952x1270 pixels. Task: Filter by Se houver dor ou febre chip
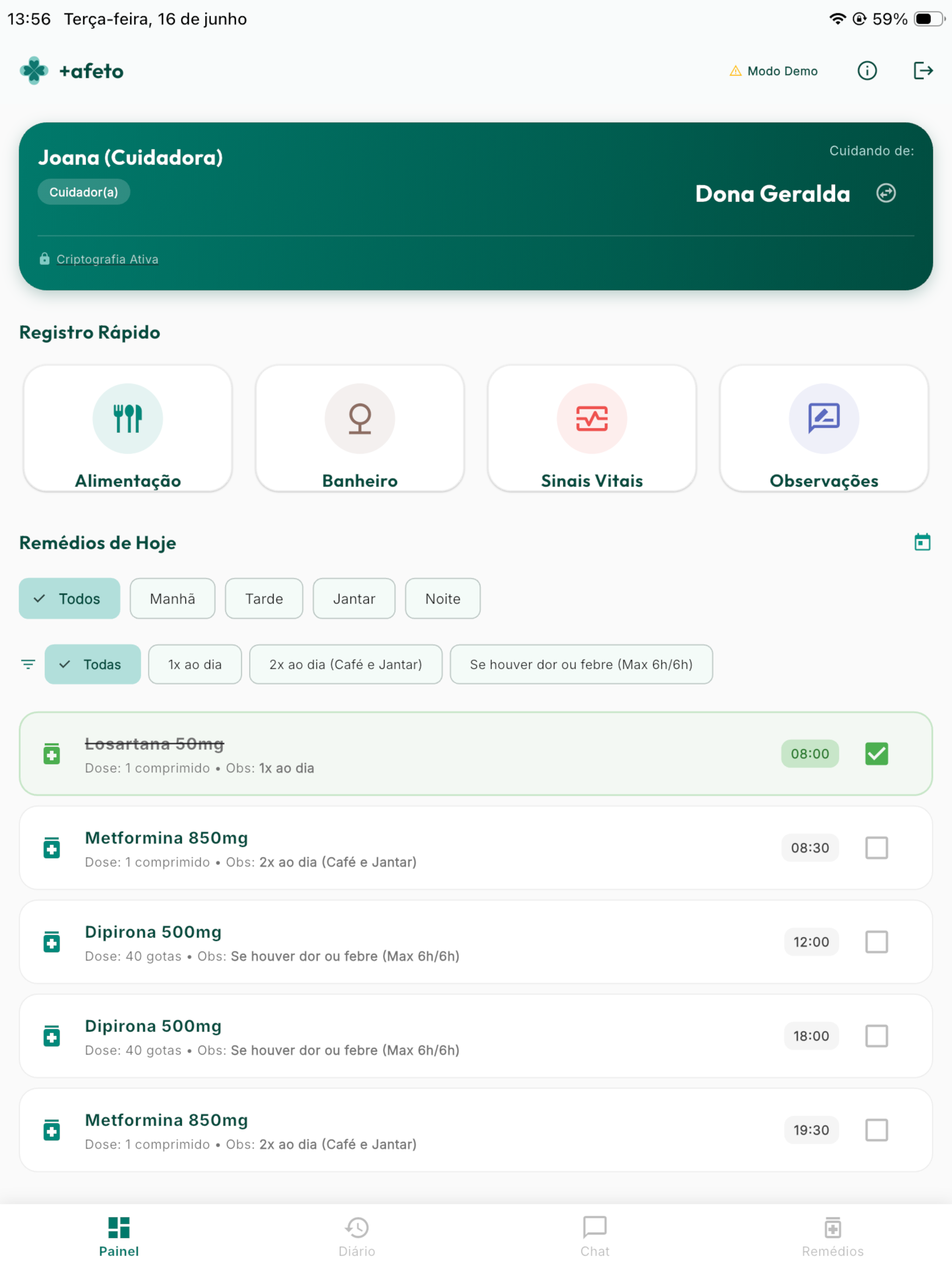coord(581,664)
